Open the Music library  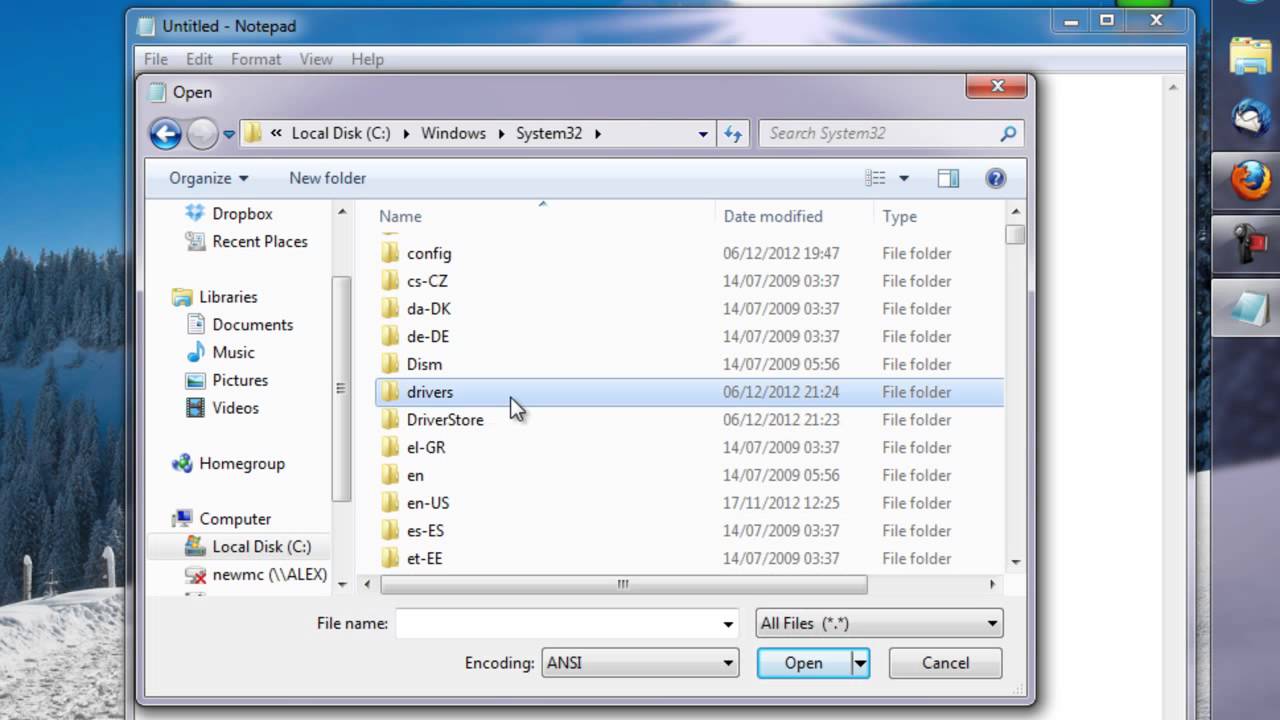click(220, 352)
